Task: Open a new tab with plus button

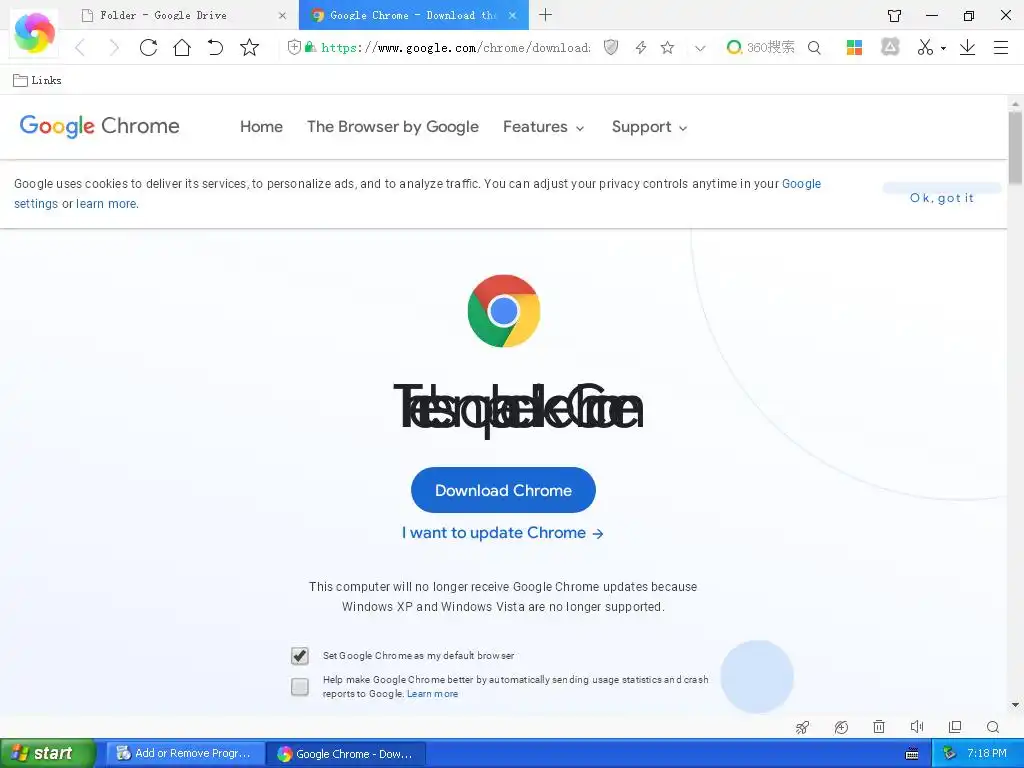Action: click(x=546, y=14)
